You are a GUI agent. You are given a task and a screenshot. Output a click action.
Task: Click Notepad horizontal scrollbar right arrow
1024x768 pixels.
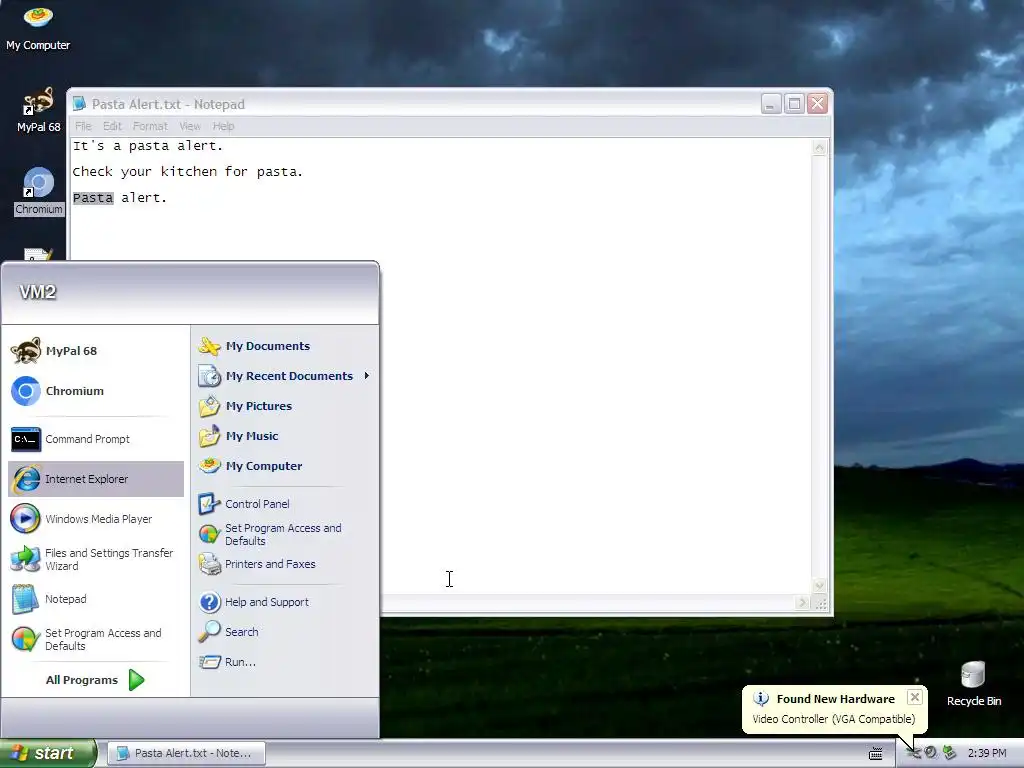tap(803, 603)
